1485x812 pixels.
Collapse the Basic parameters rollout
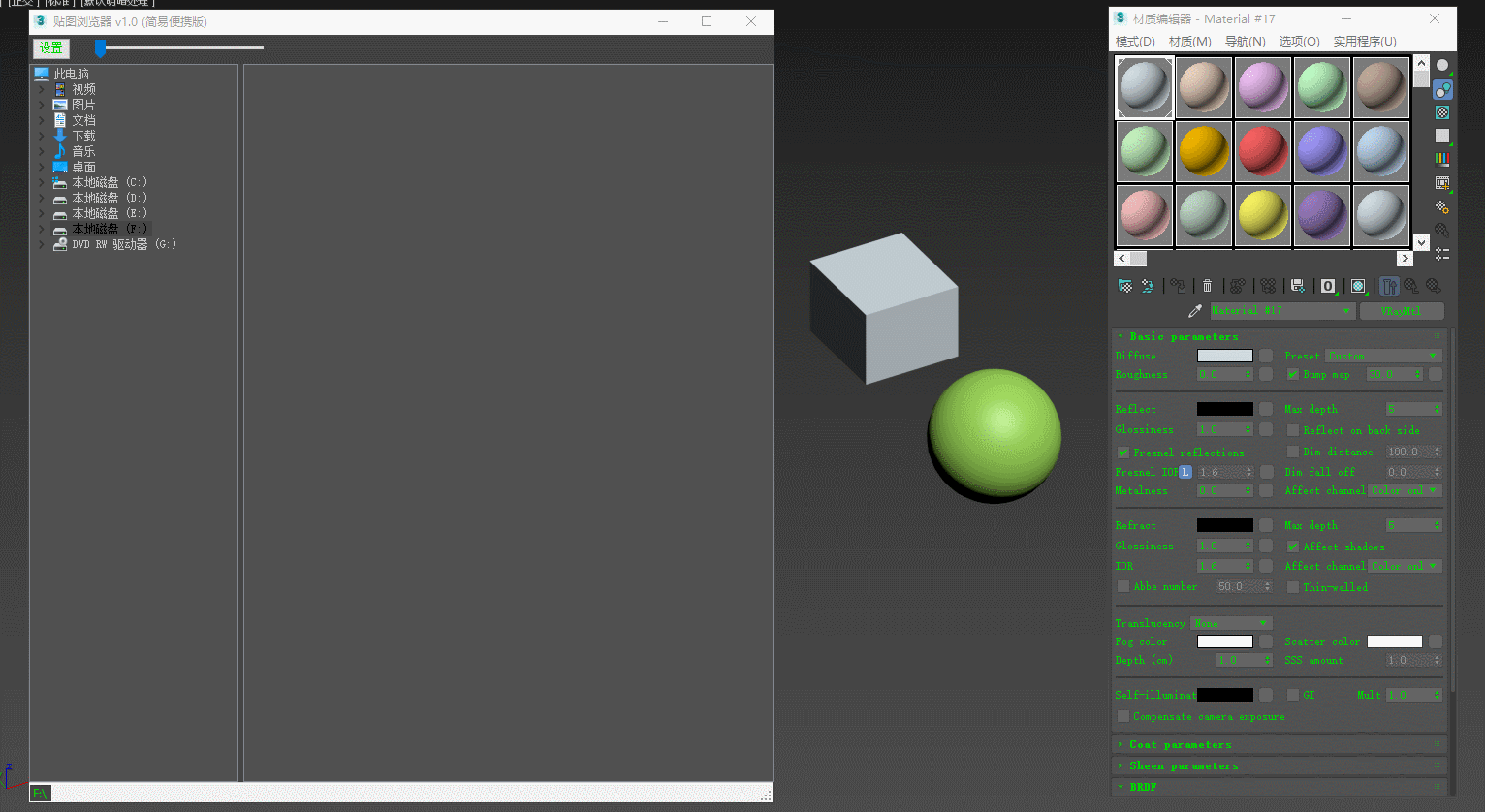(1279, 336)
